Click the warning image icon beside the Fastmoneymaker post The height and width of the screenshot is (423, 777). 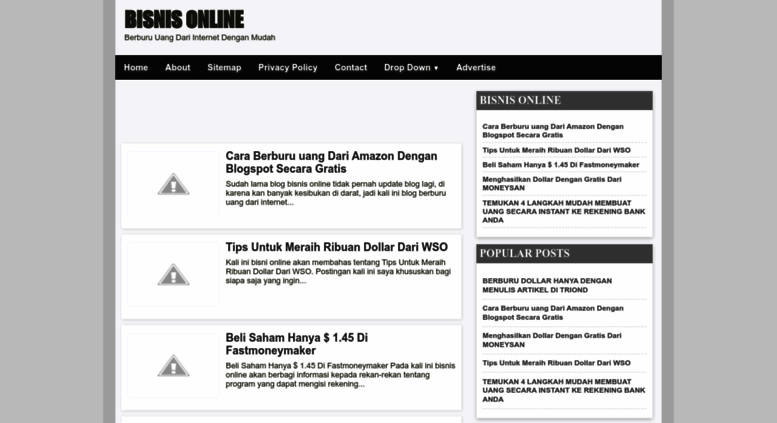[173, 365]
